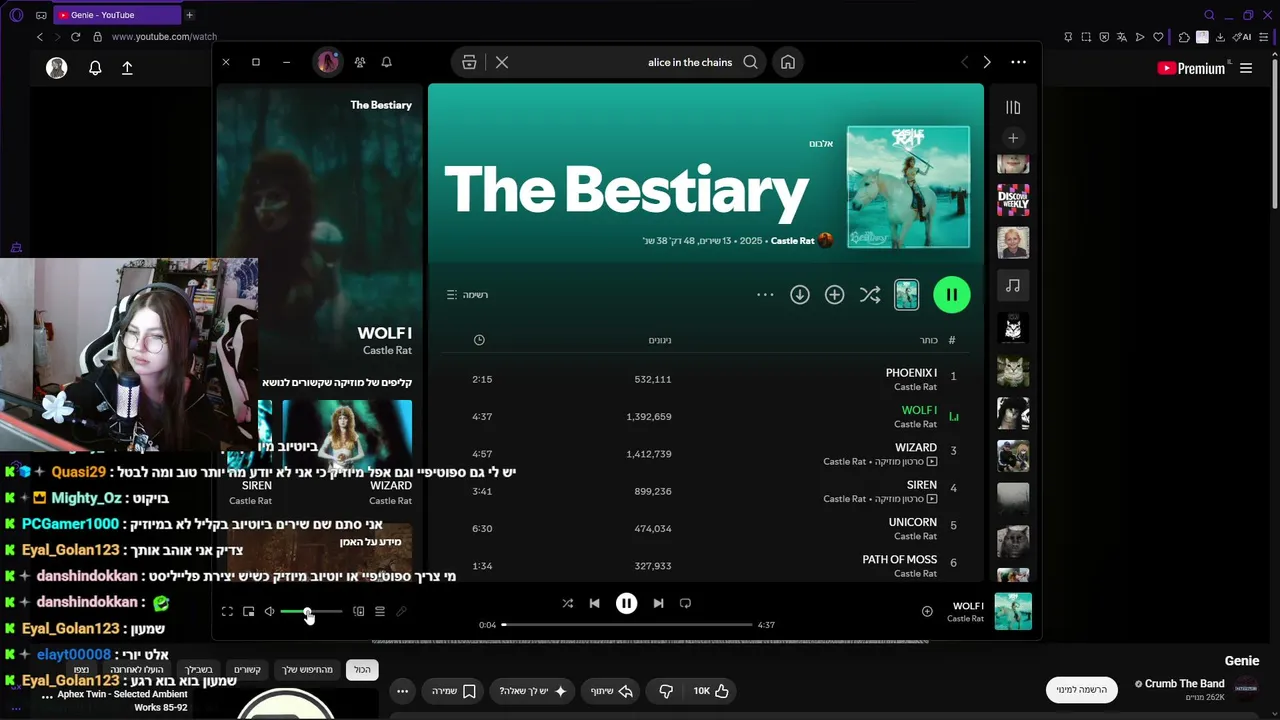The image size is (1280, 720).
Task: Click the YouTube share button שיתוף
Action: [611, 691]
